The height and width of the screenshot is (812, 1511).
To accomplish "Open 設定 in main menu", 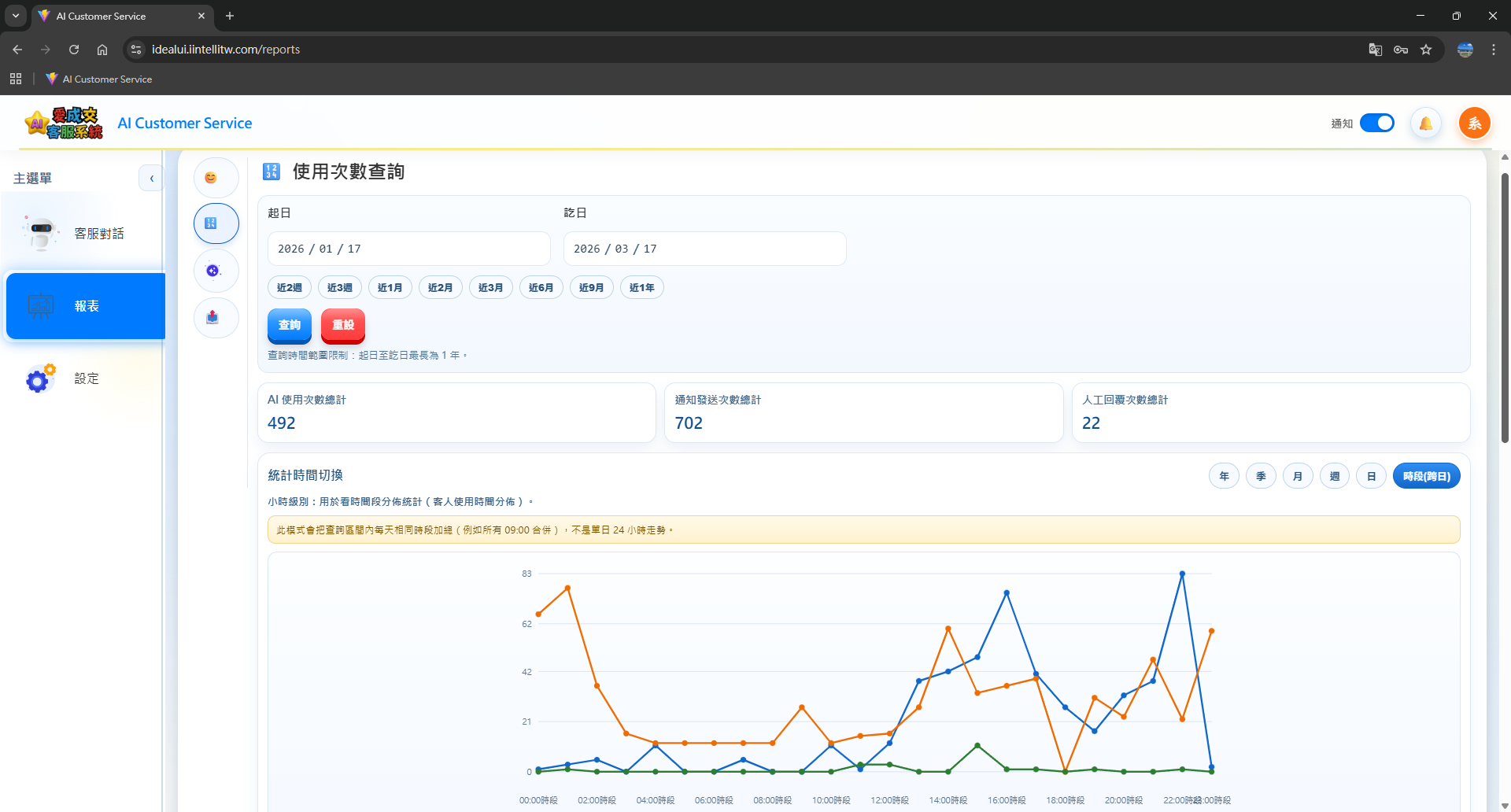I will tap(85, 378).
